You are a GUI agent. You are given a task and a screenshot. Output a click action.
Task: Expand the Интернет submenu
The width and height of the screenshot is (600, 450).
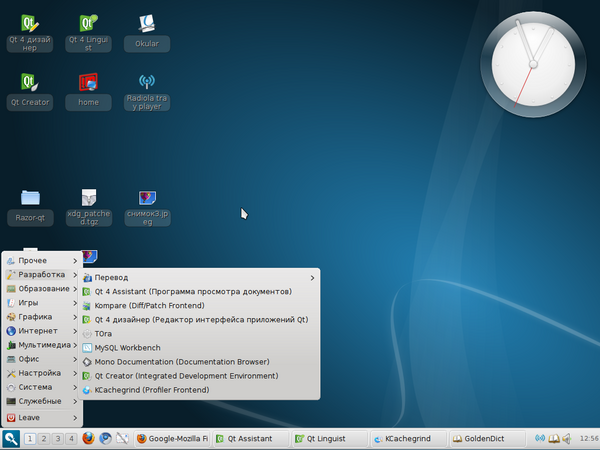tap(42, 331)
